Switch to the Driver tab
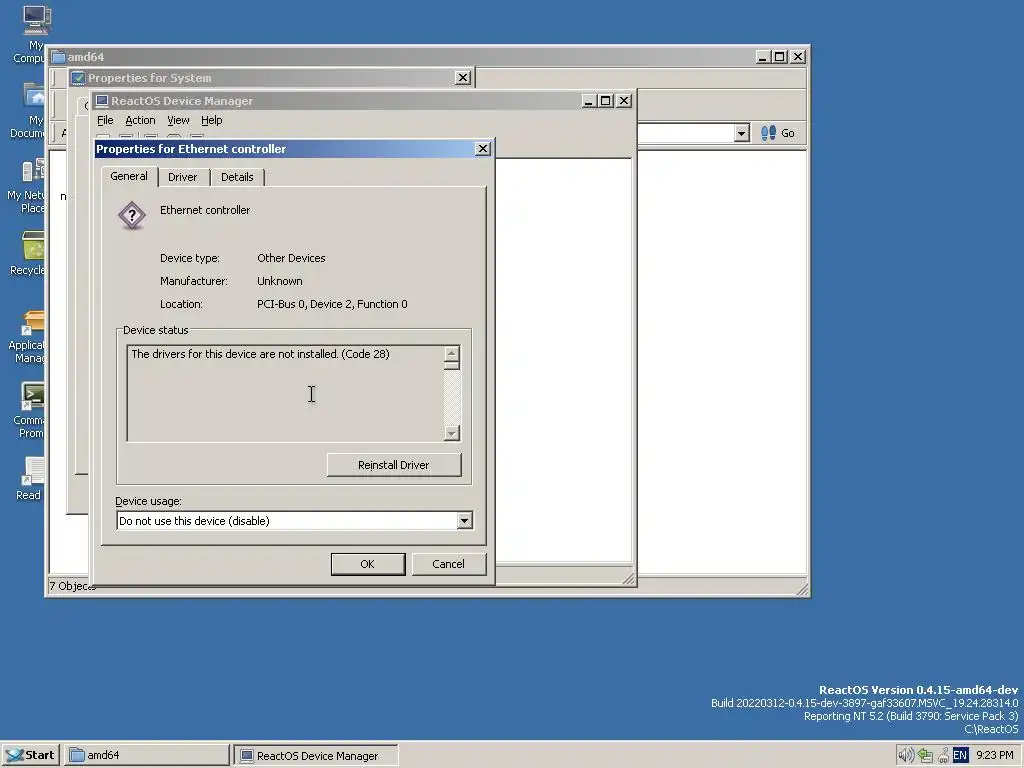Viewport: 1024px width, 768px height. 182,177
